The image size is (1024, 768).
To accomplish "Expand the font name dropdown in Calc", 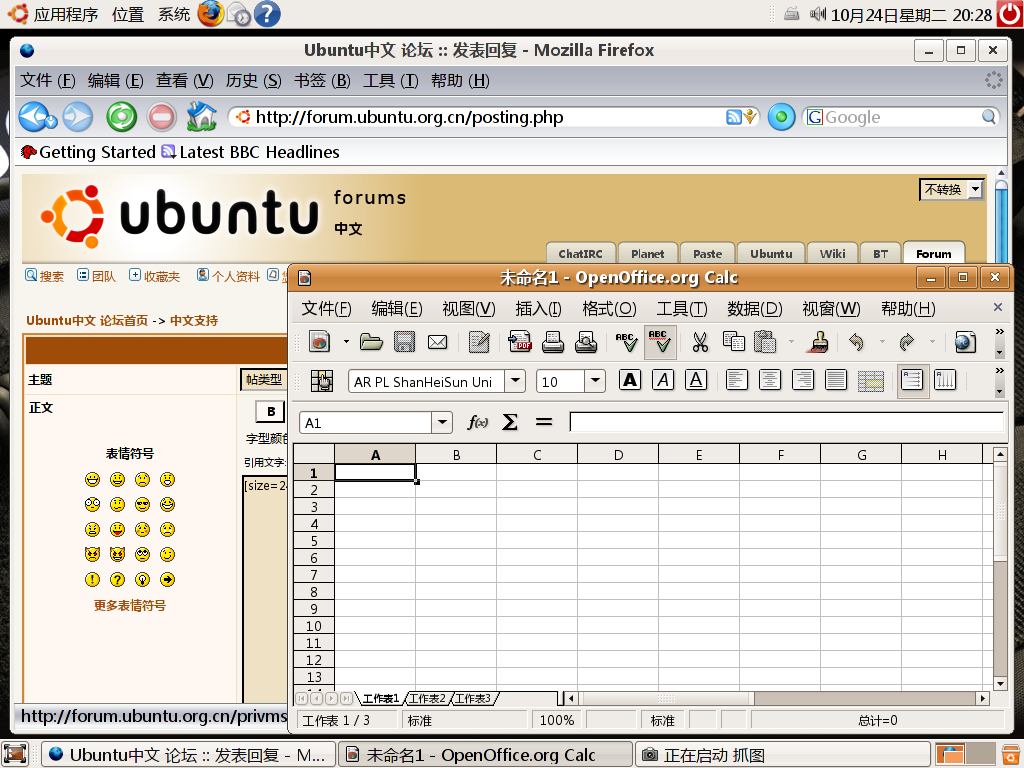I will [515, 381].
